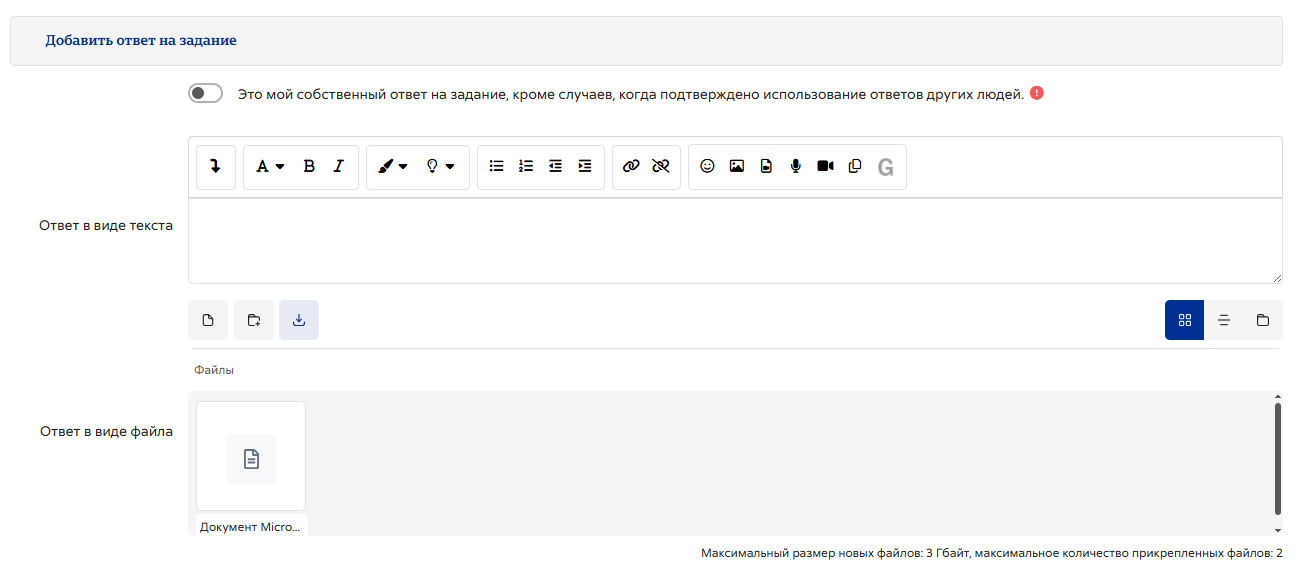
Task: Click the file area scrollbar down arrow
Action: (x=1277, y=529)
